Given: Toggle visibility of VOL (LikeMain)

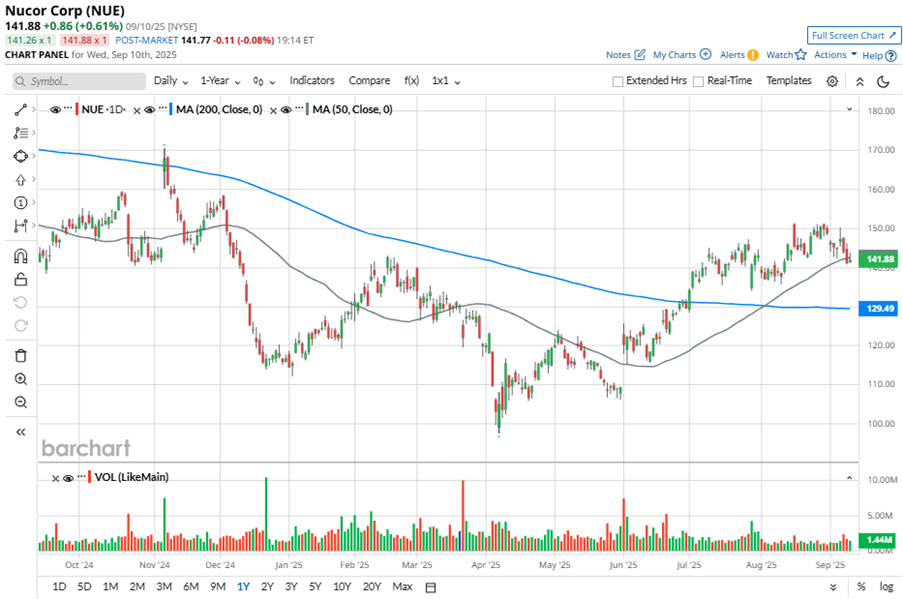Looking at the screenshot, I should pyautogui.click(x=69, y=478).
